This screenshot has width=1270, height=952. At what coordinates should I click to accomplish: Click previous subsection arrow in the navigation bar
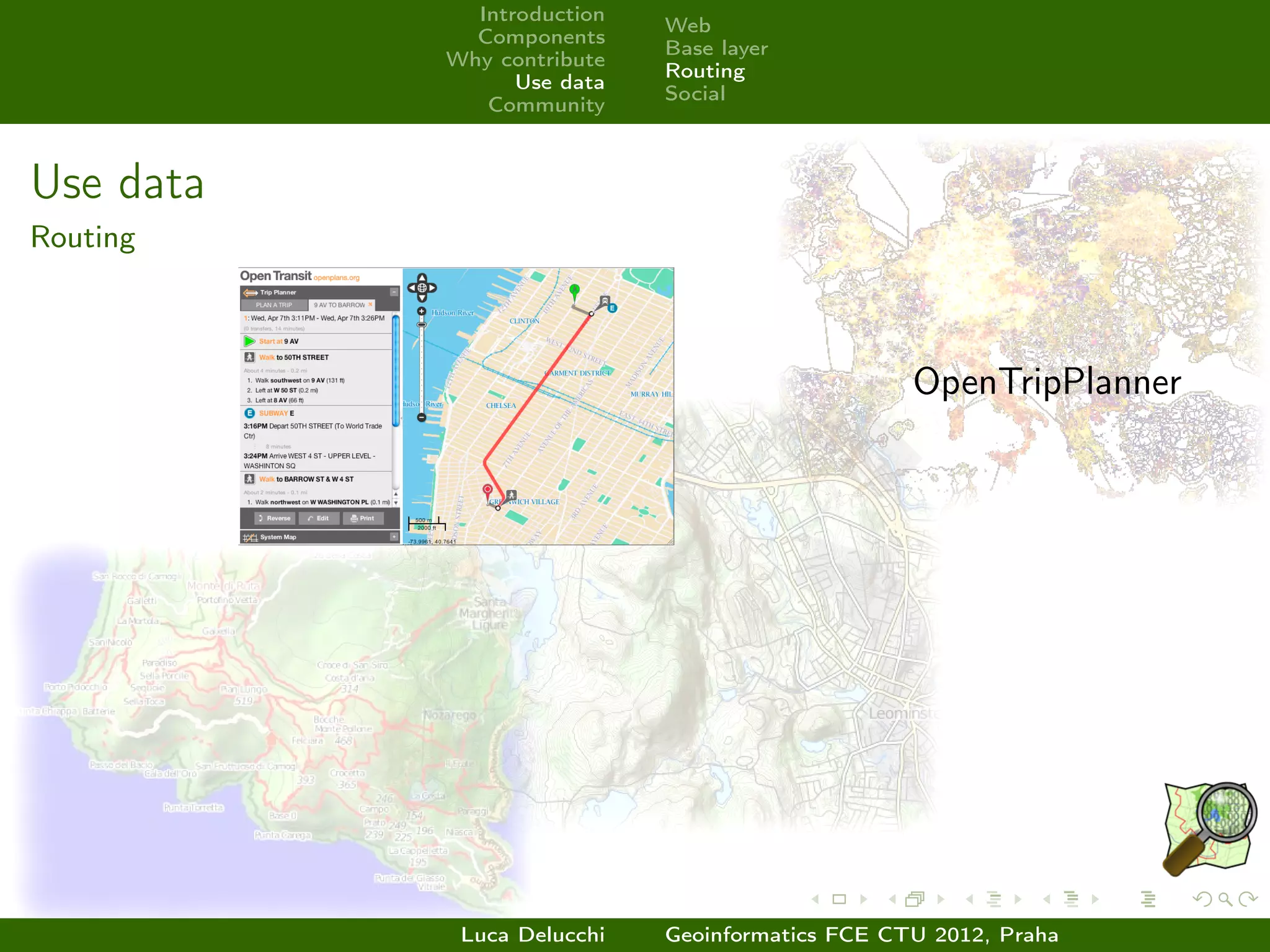point(969,899)
